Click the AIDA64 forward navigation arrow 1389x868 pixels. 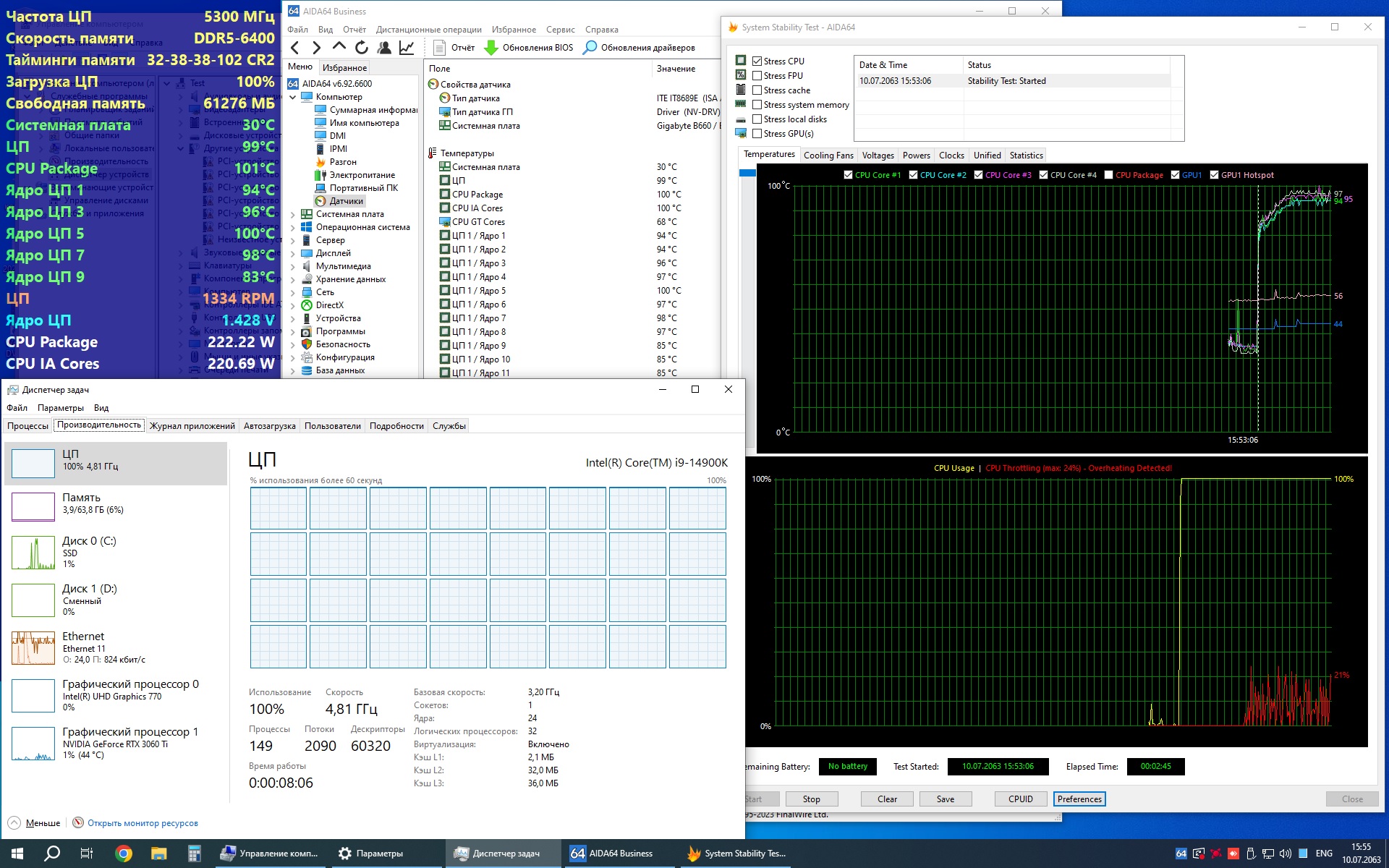coord(316,48)
